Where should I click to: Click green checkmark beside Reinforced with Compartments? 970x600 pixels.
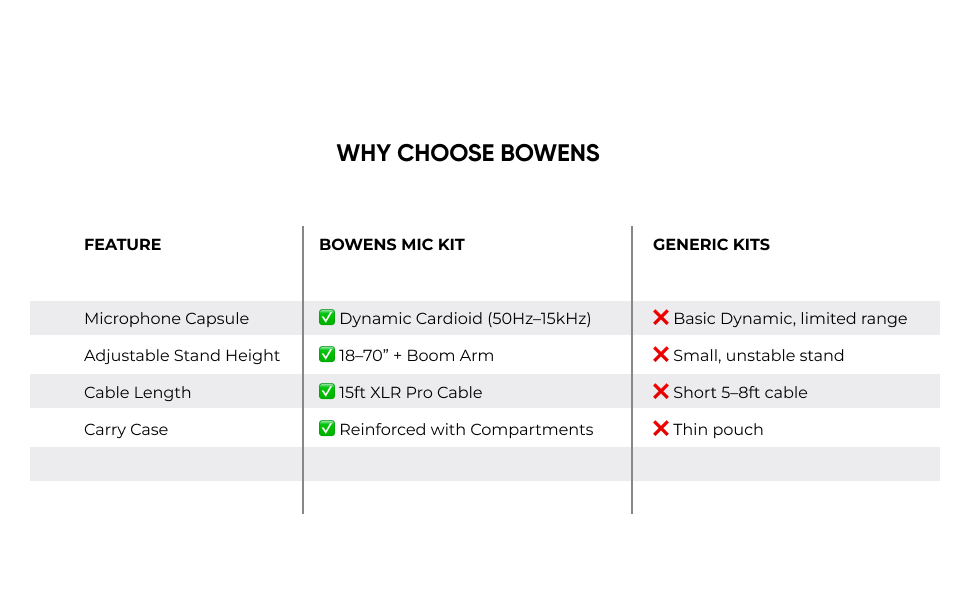tap(327, 429)
